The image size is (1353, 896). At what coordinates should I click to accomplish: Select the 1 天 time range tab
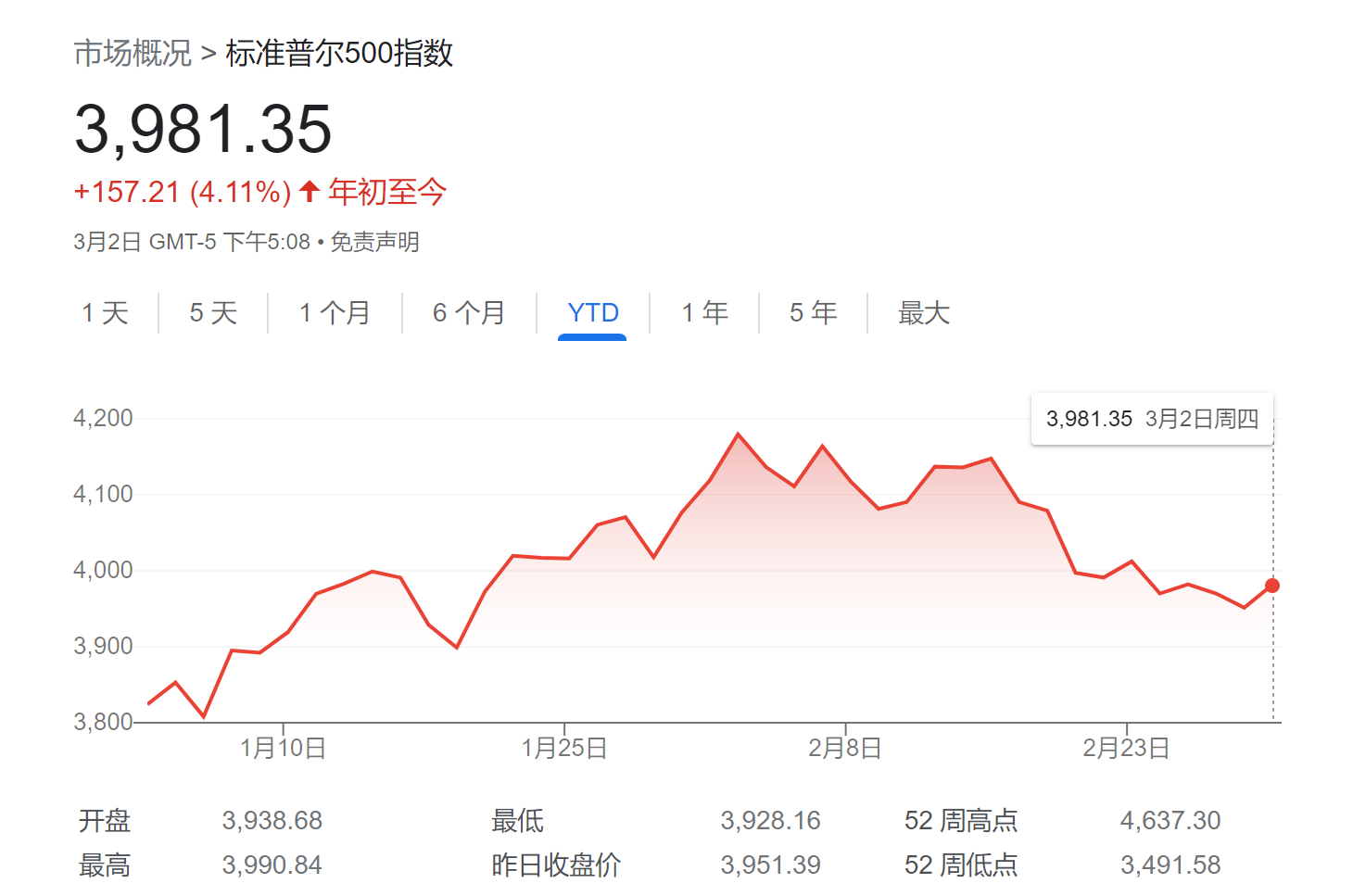105,313
